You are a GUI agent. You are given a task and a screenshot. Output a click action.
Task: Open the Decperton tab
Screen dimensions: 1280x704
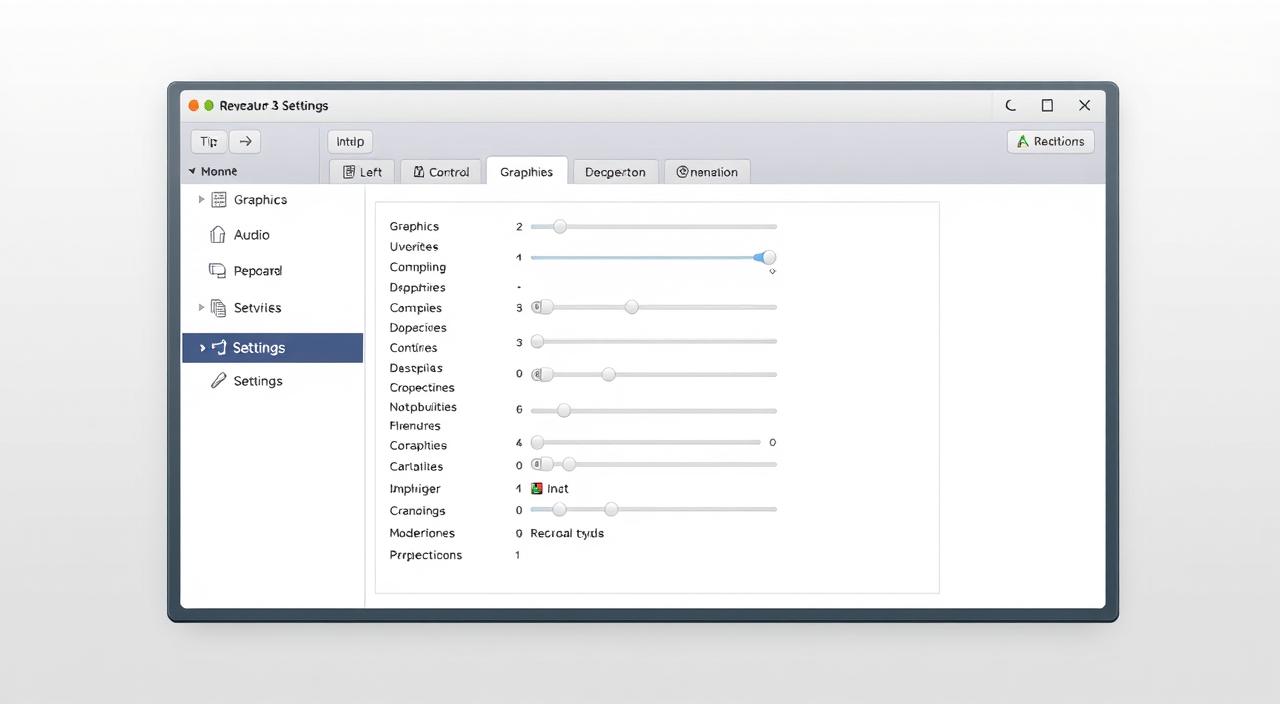tap(614, 172)
